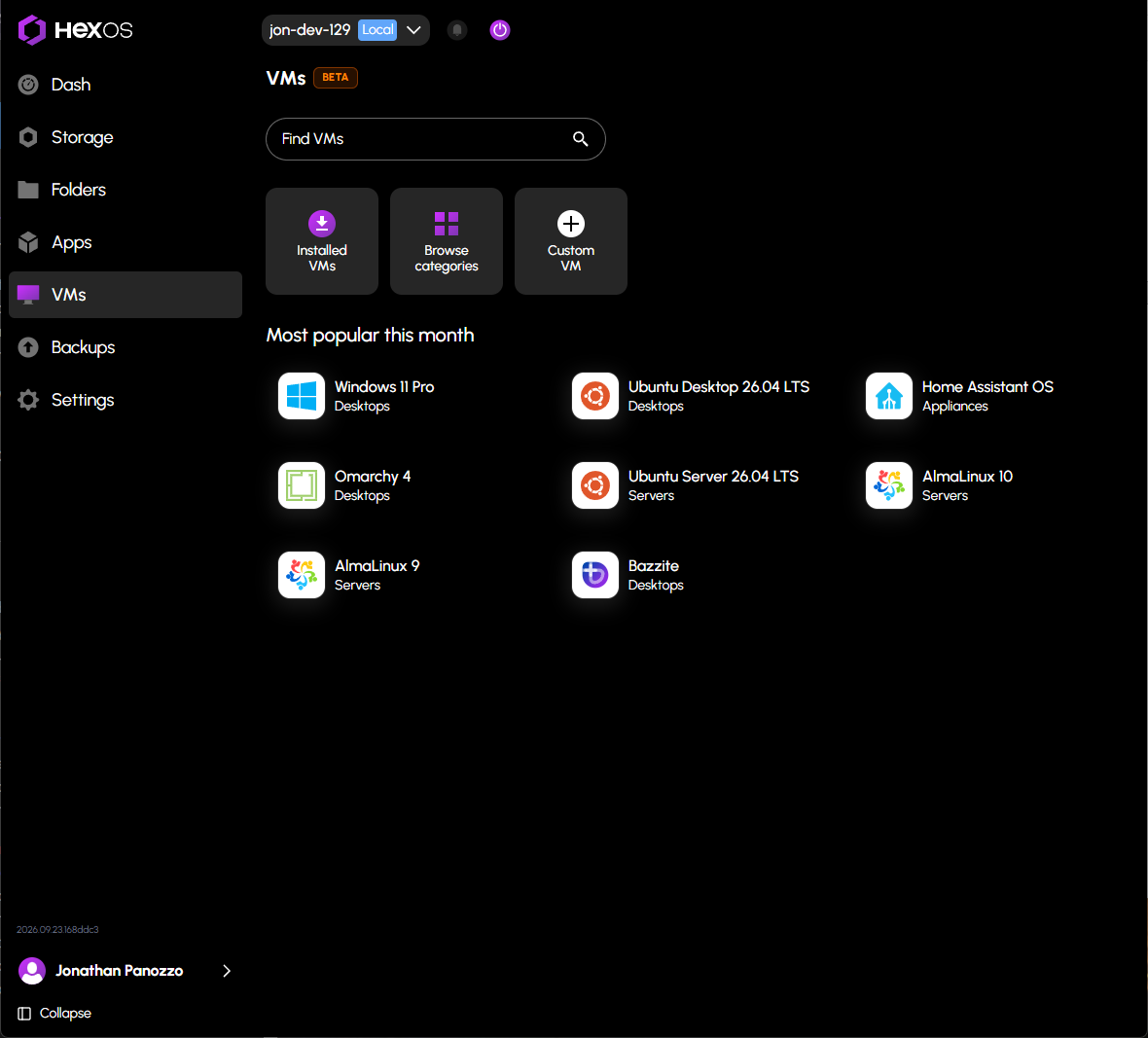1148x1038 pixels.
Task: Click version text 2026.09.23.168ddc3
Action: point(57,930)
